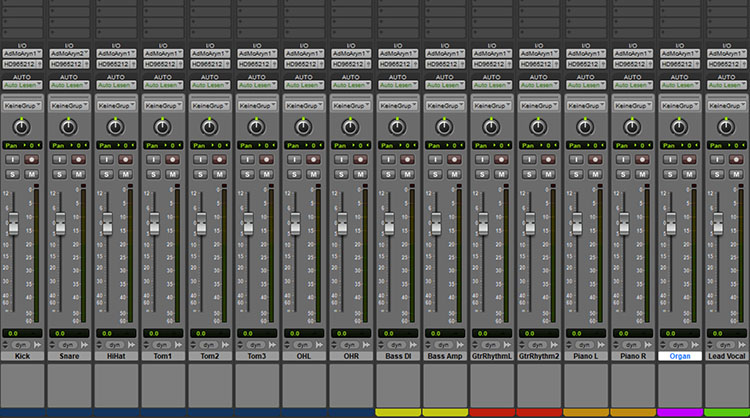Viewport: 750px width, 418px height.
Task: Select the Kick track name
Action: pos(22,356)
